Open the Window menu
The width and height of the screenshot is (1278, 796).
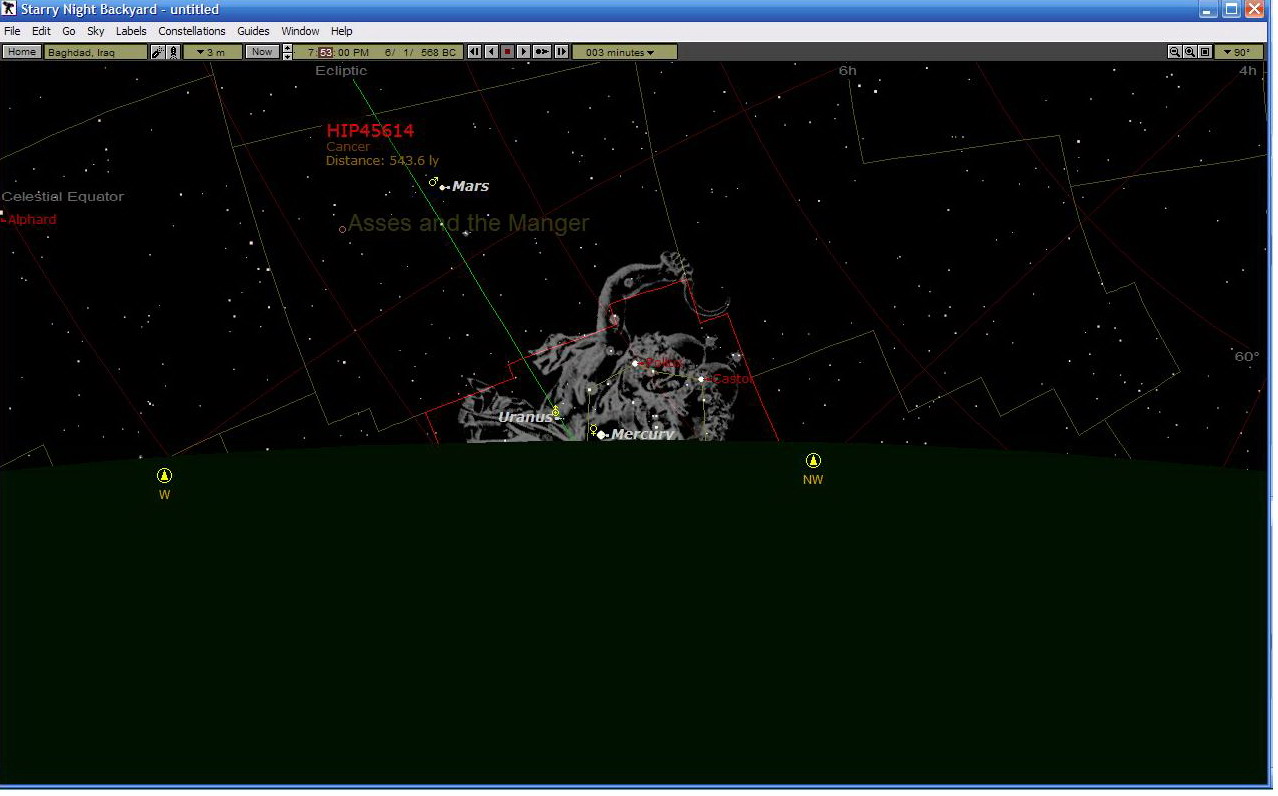300,31
